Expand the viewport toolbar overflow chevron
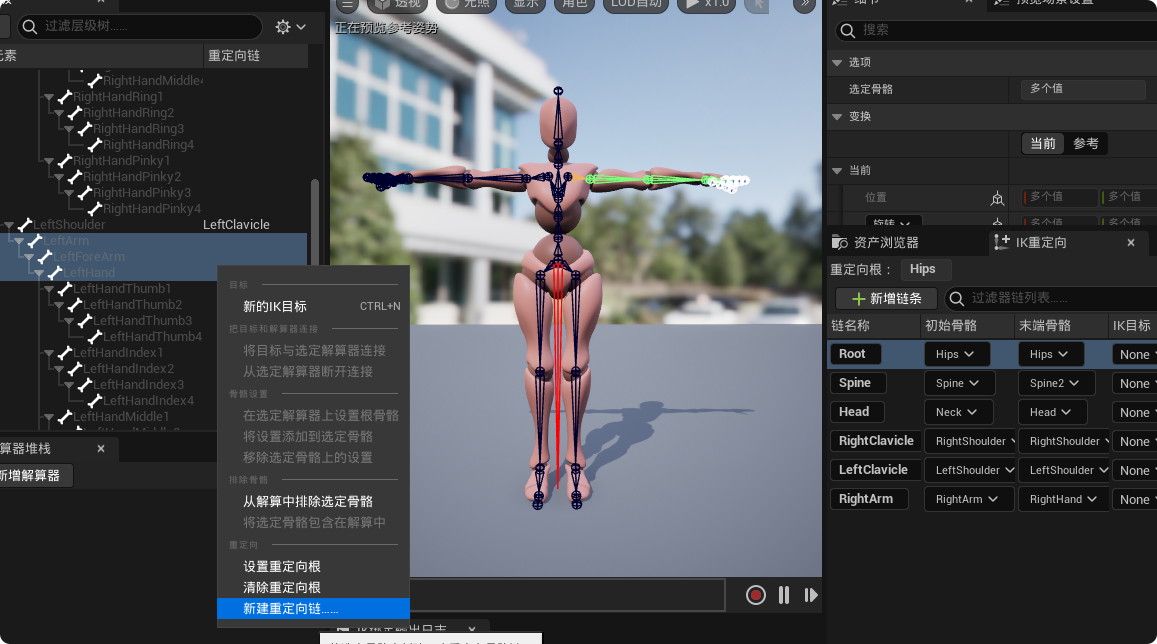Viewport: 1157px width, 644px height. coord(806,4)
